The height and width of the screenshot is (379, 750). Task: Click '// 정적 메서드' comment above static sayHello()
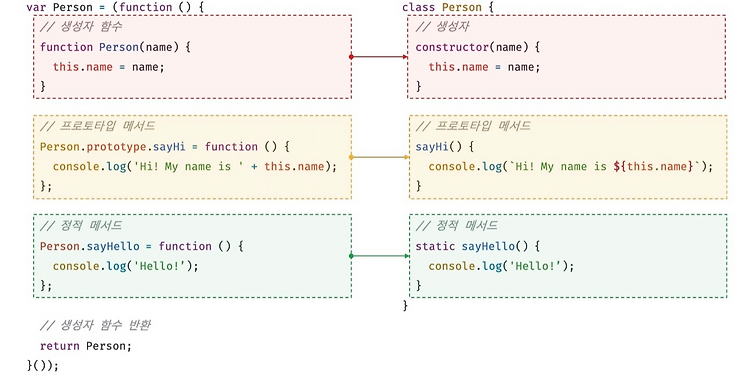click(x=456, y=226)
